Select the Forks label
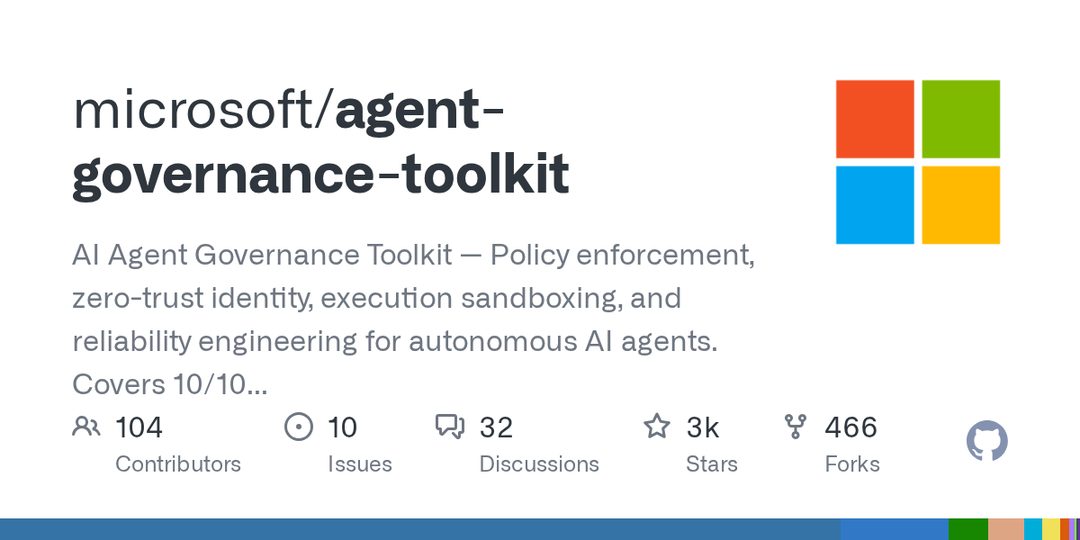The height and width of the screenshot is (540, 1080). (x=852, y=464)
